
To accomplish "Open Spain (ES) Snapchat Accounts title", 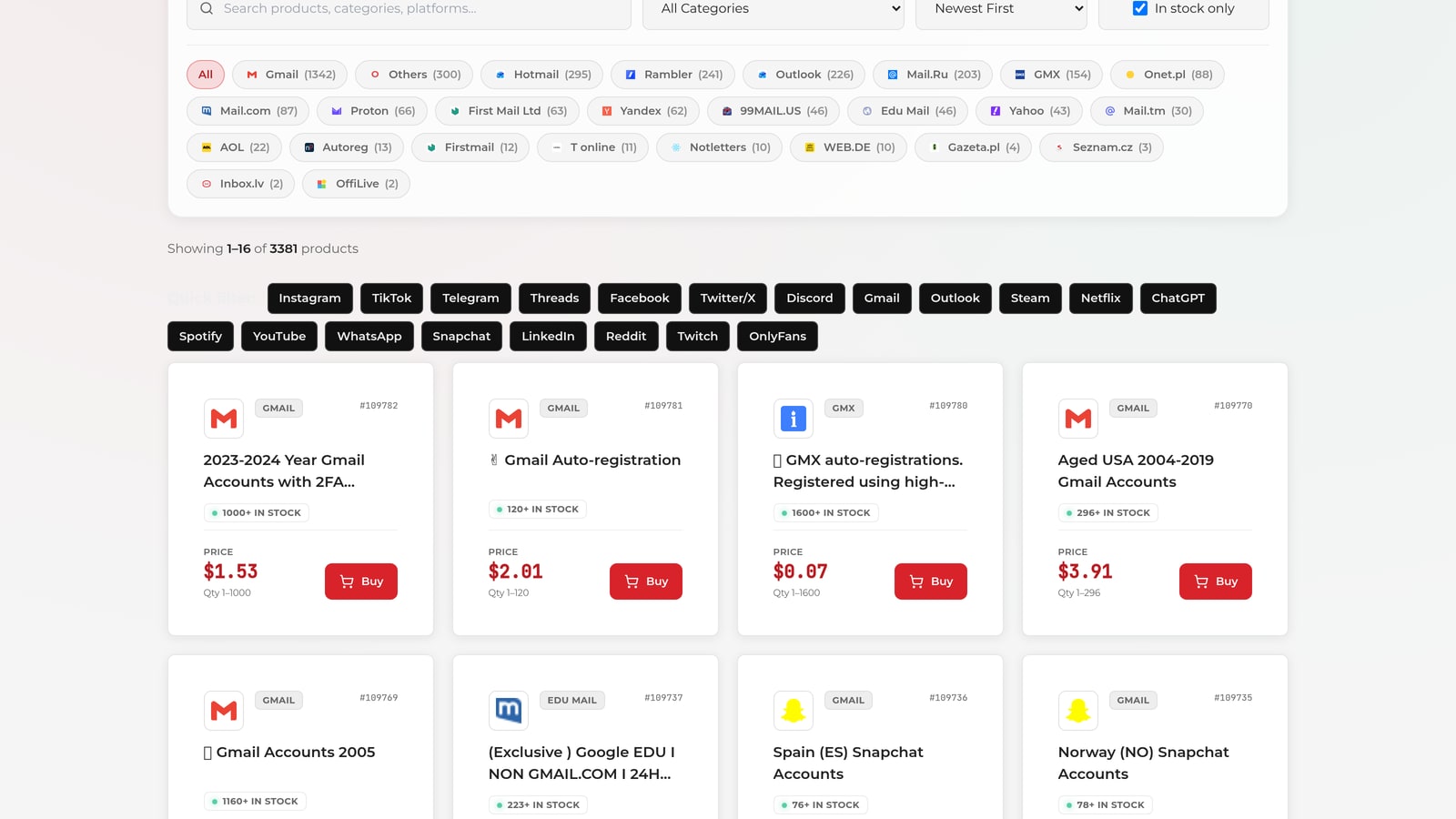I will (x=848, y=763).
